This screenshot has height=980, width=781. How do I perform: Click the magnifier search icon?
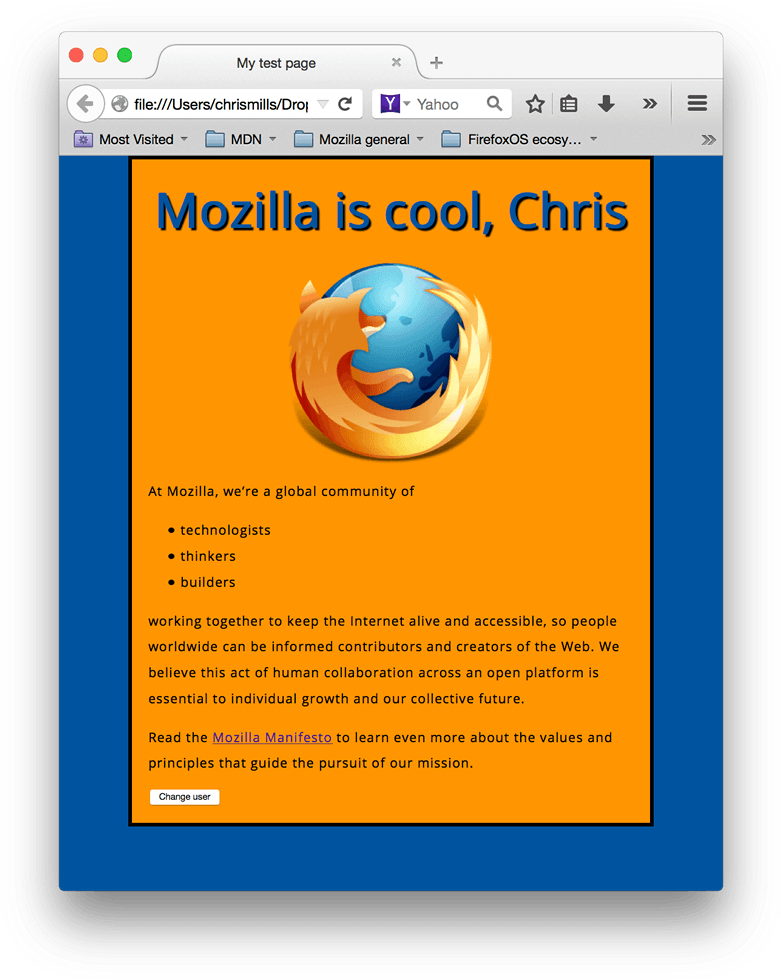[494, 103]
